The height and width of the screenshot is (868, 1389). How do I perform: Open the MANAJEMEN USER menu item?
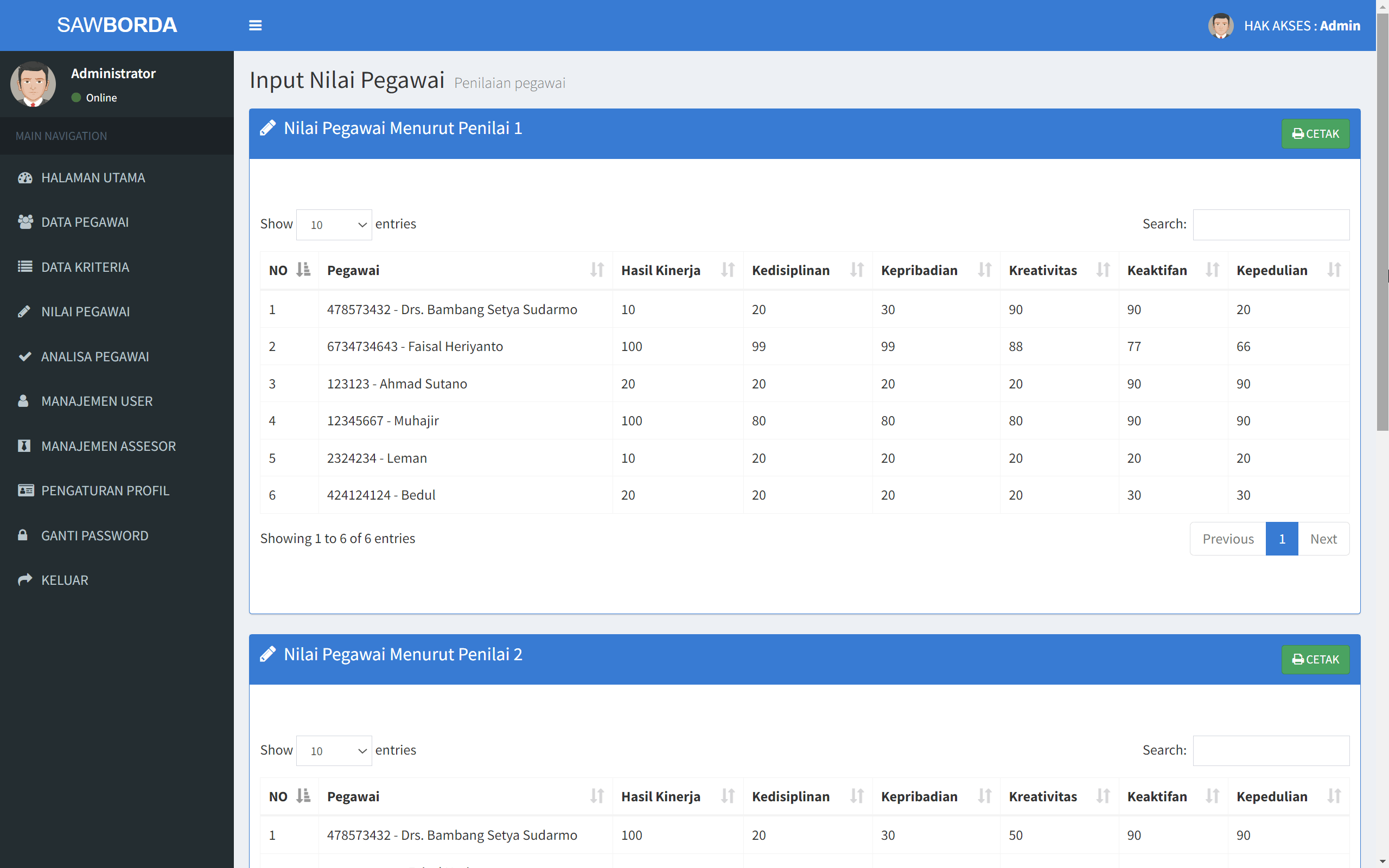(x=97, y=401)
